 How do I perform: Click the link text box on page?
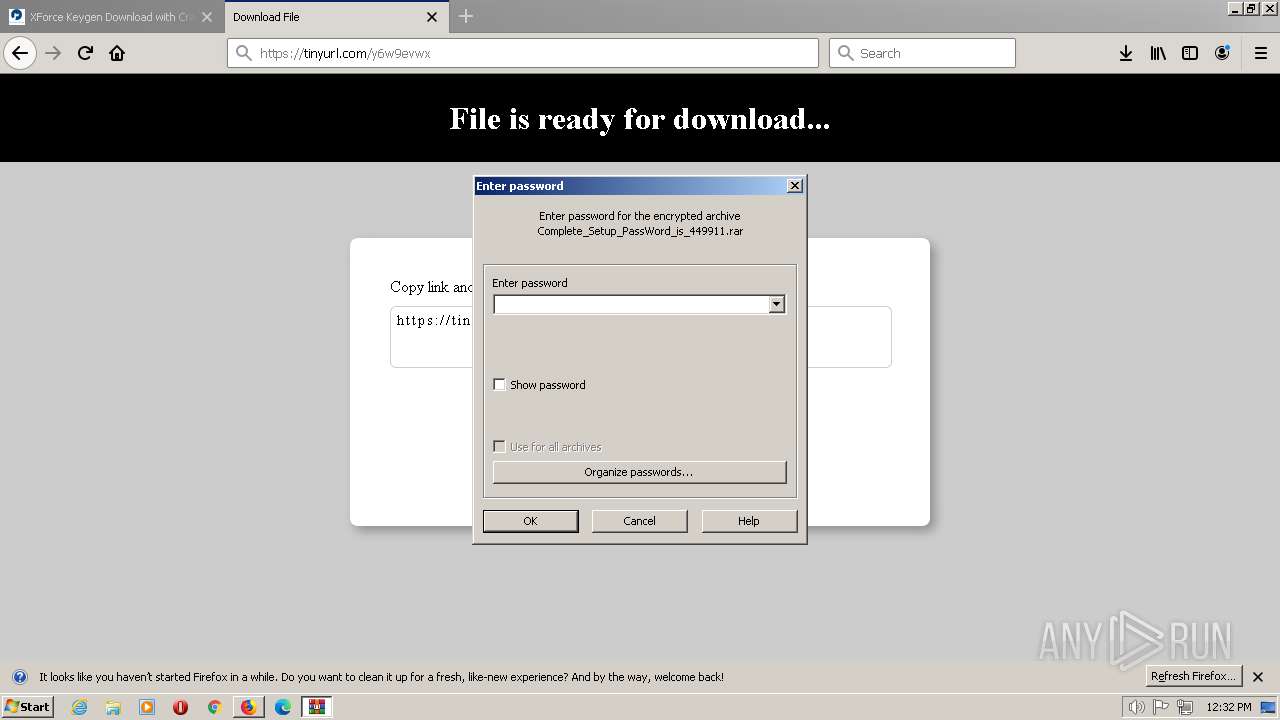click(640, 337)
